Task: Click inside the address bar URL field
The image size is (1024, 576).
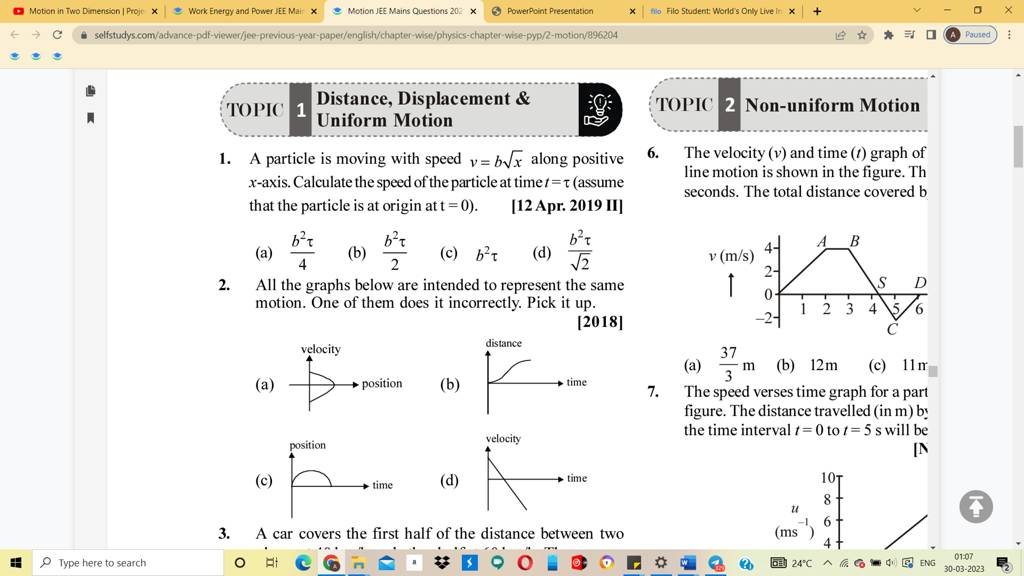Action: tap(400, 33)
